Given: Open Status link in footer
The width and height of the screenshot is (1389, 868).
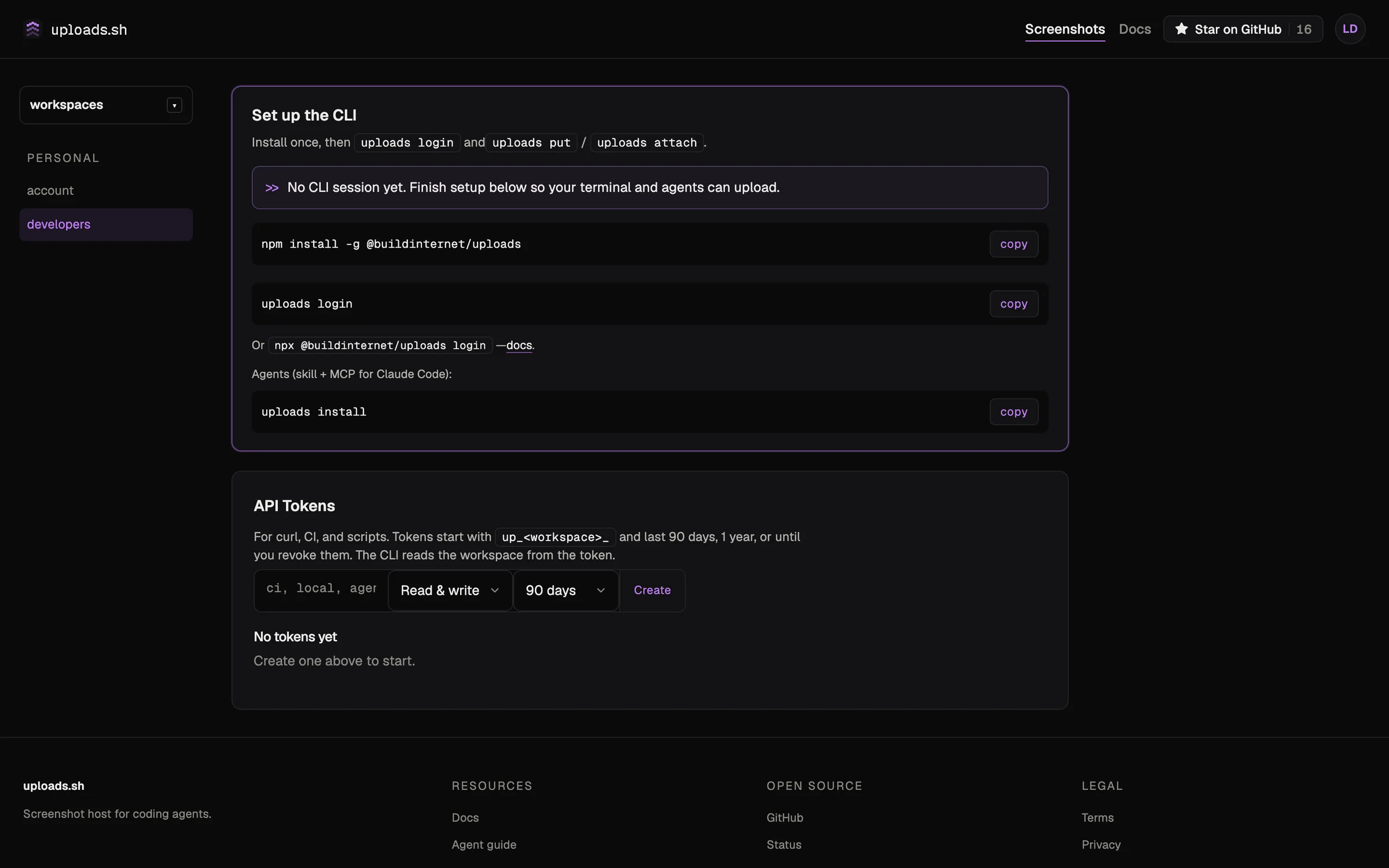Looking at the screenshot, I should 784,845.
